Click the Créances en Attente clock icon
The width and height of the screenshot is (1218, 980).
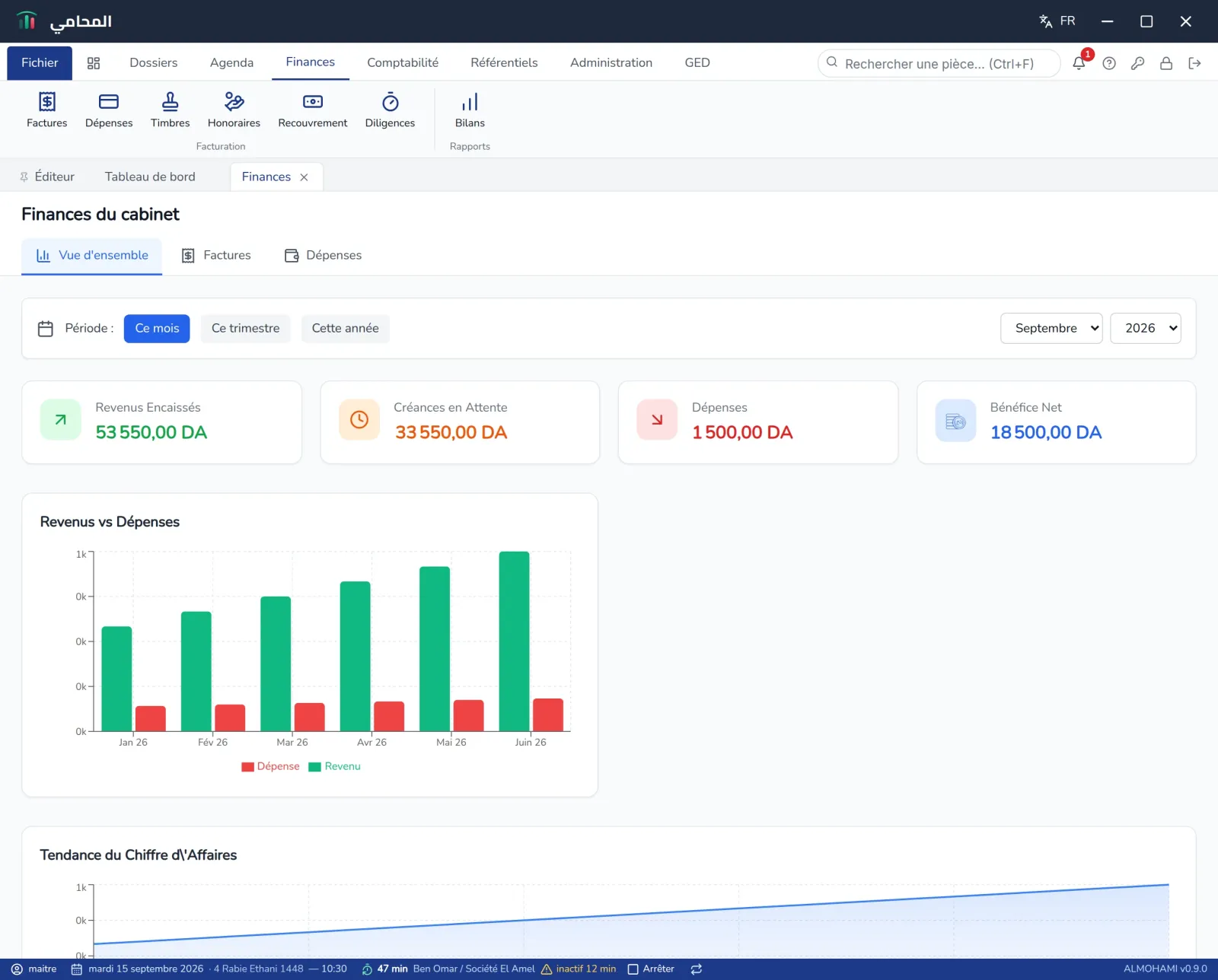(359, 419)
